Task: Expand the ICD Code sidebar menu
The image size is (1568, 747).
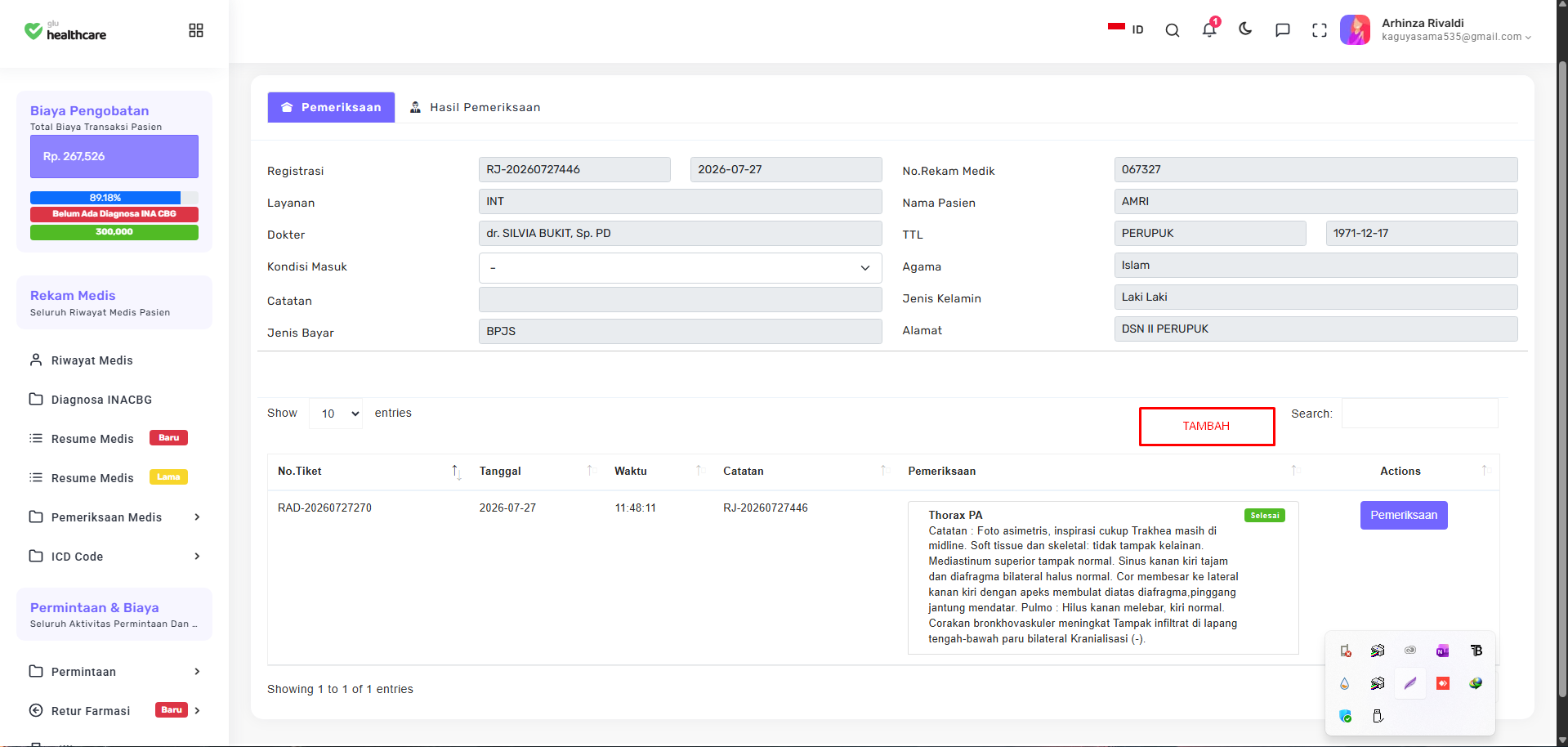Action: point(114,557)
